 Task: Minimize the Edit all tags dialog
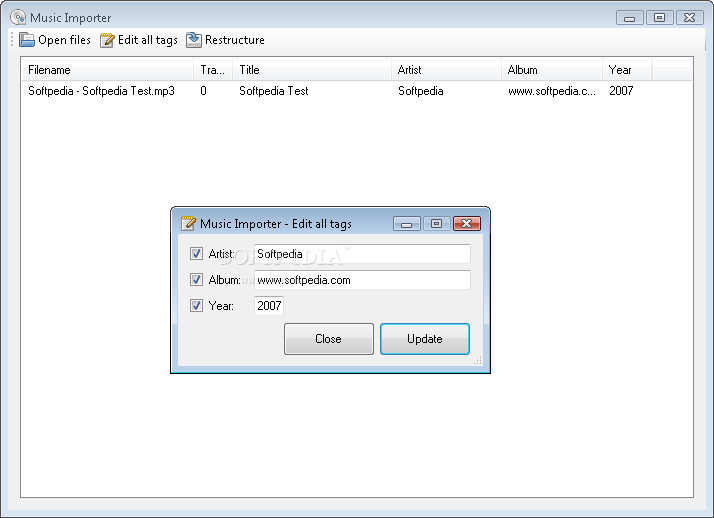point(407,223)
